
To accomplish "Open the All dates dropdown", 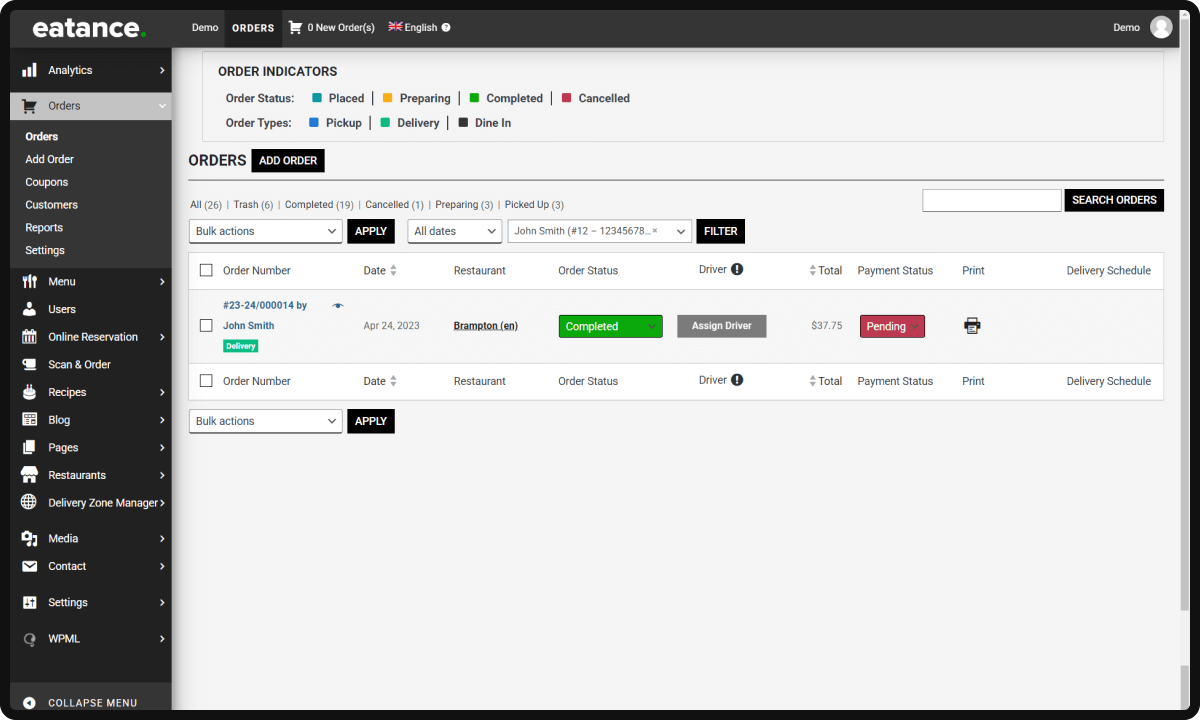I will pyautogui.click(x=455, y=231).
